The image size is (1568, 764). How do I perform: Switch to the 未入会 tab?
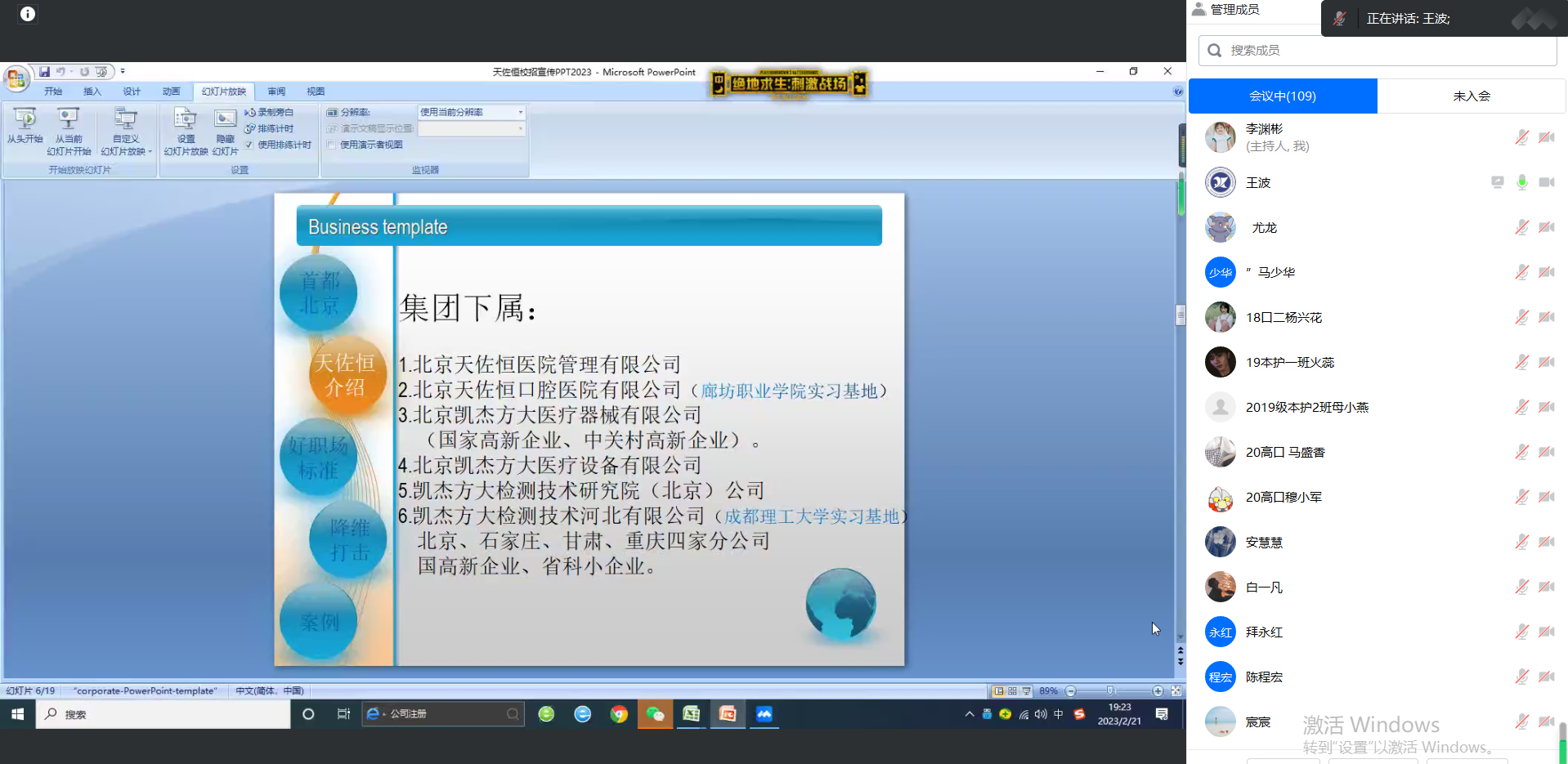coord(1471,96)
